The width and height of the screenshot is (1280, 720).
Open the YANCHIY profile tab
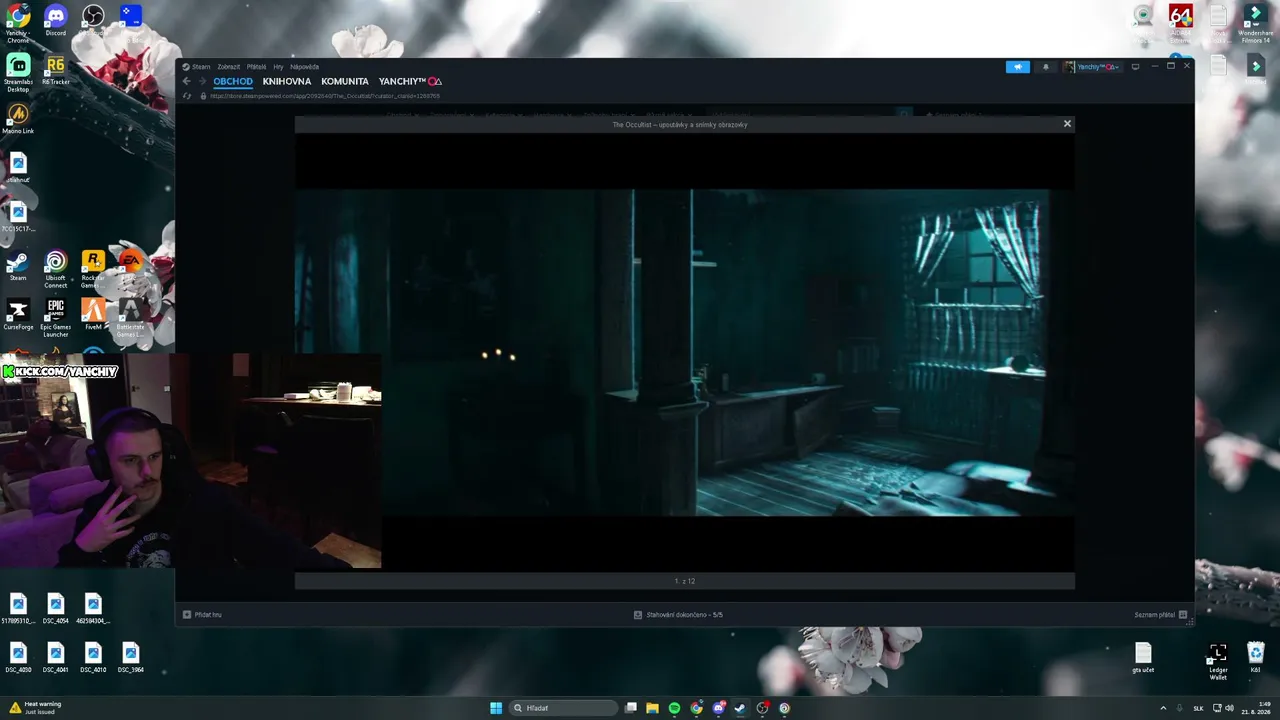tap(410, 81)
